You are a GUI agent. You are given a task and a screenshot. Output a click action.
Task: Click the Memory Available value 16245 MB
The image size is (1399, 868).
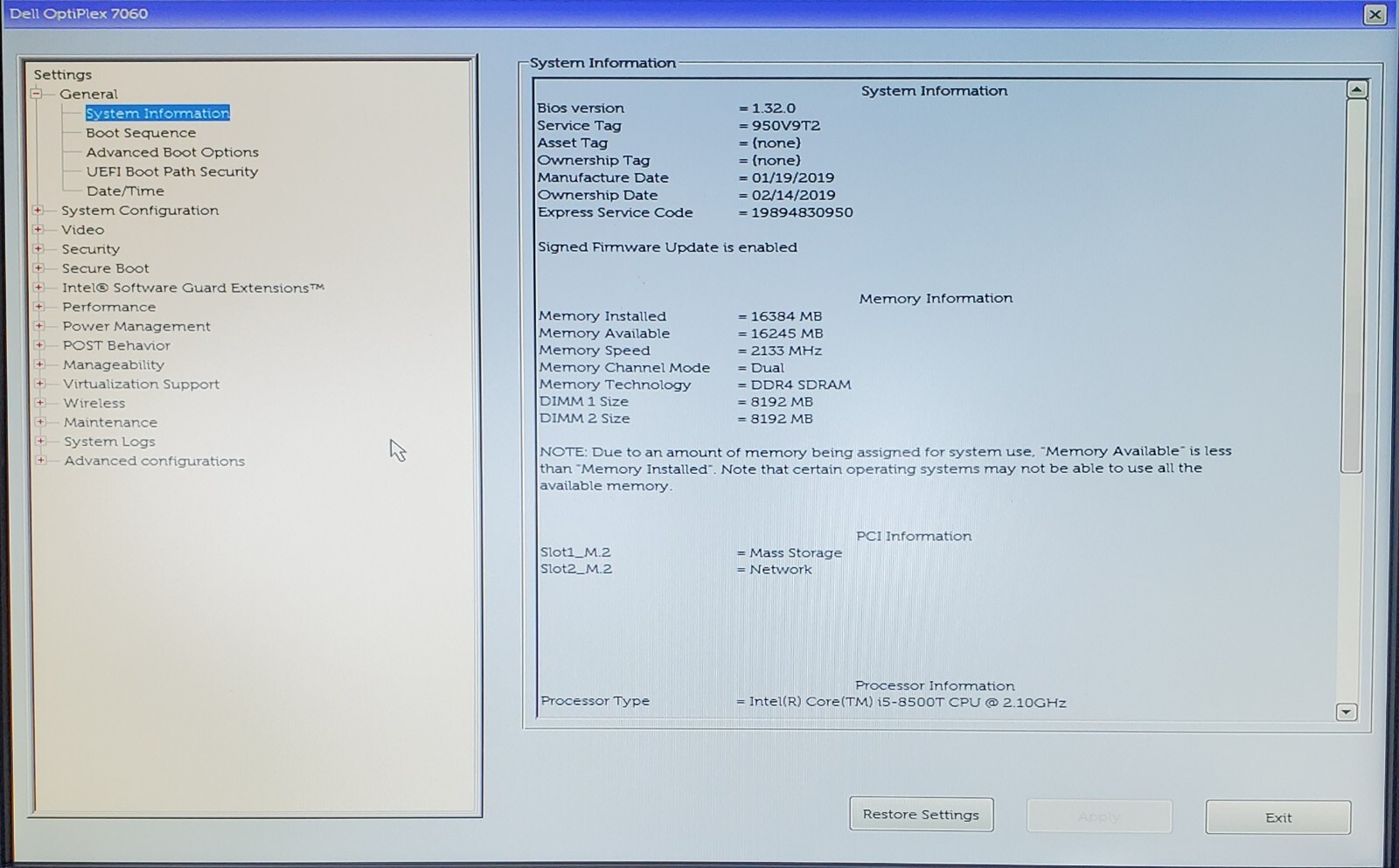[x=786, y=333]
